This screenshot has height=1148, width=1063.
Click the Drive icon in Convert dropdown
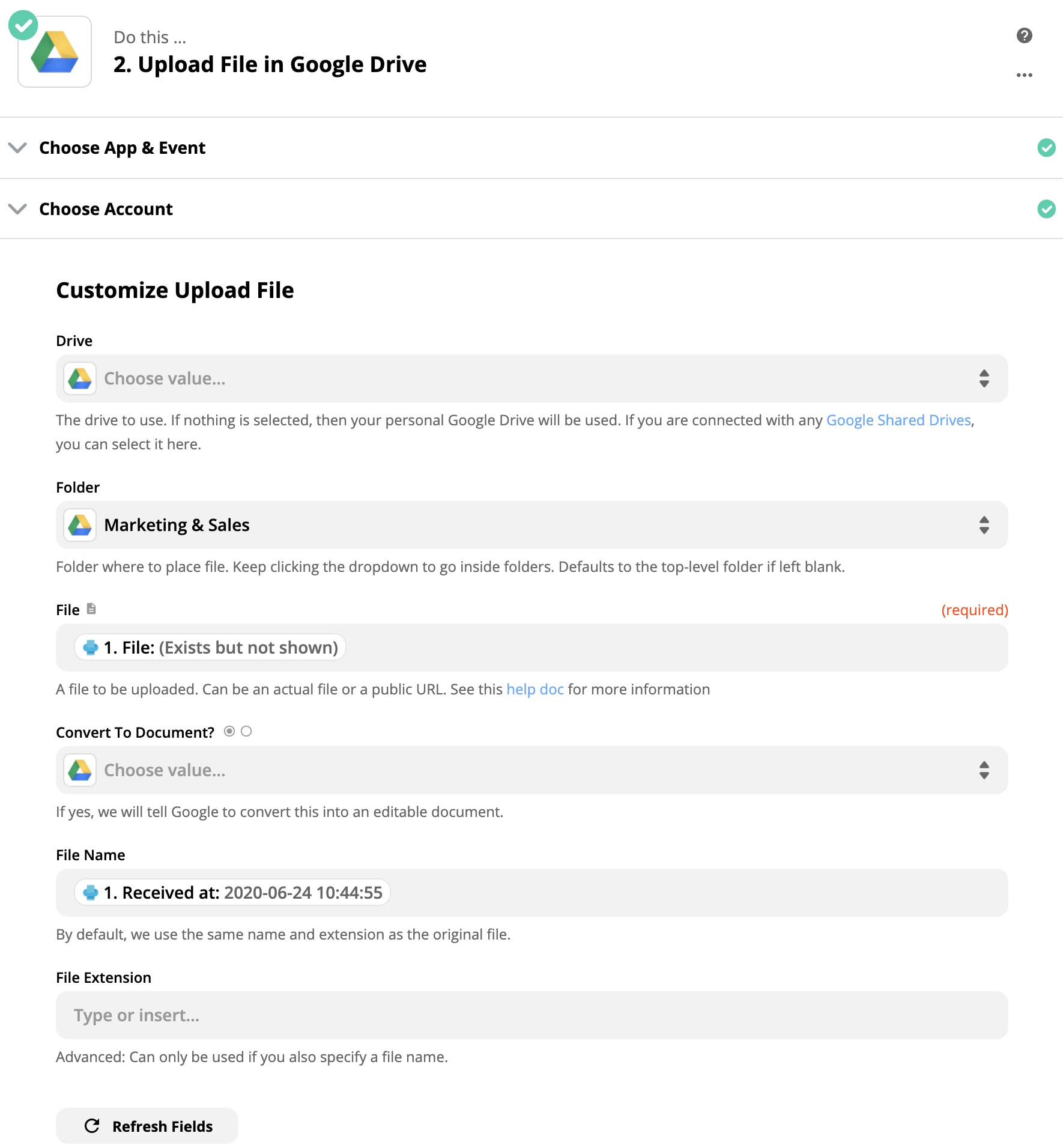click(80, 770)
